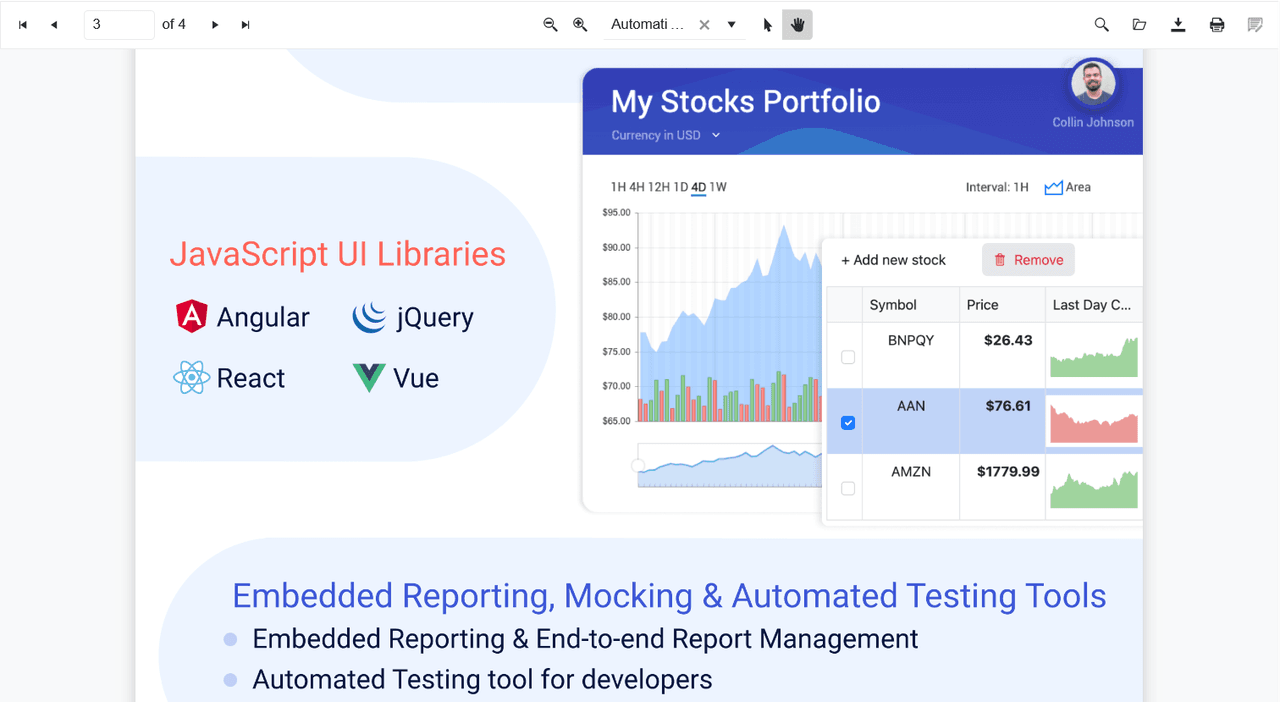Click the Last Day C... column header
Screen dimensions: 1280x702
click(x=1093, y=305)
